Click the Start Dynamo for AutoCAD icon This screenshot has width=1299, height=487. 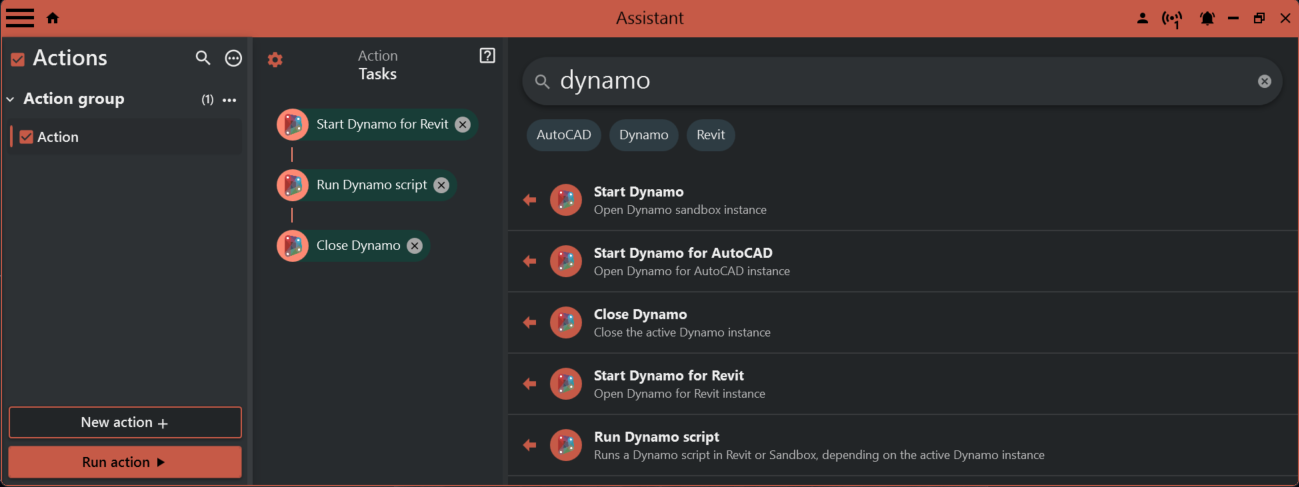pyautogui.click(x=566, y=261)
